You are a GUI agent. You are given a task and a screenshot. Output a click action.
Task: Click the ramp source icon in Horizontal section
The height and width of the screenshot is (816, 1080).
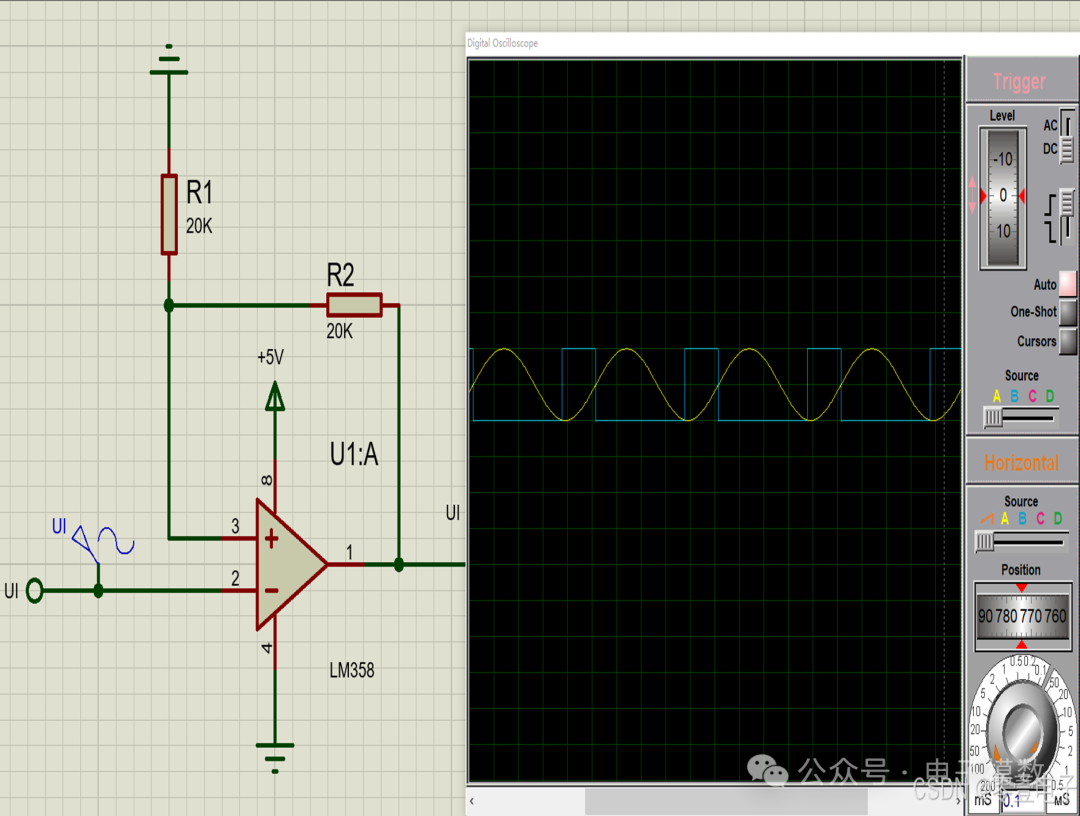(x=986, y=519)
